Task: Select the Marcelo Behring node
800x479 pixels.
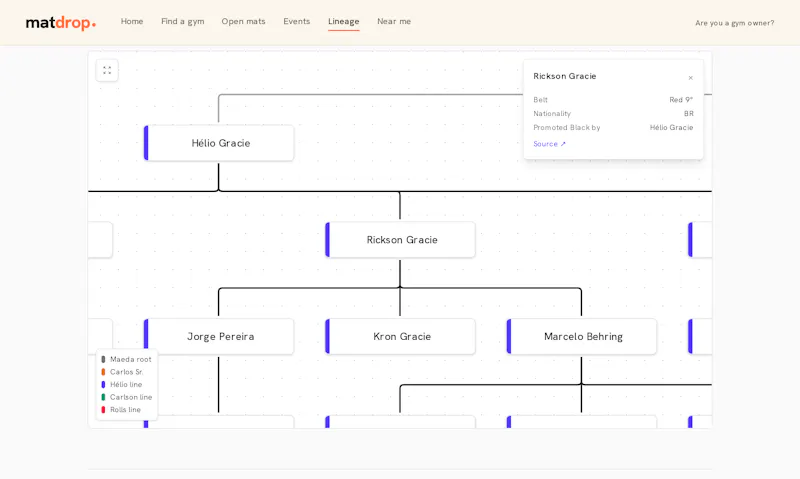Action: point(582,337)
